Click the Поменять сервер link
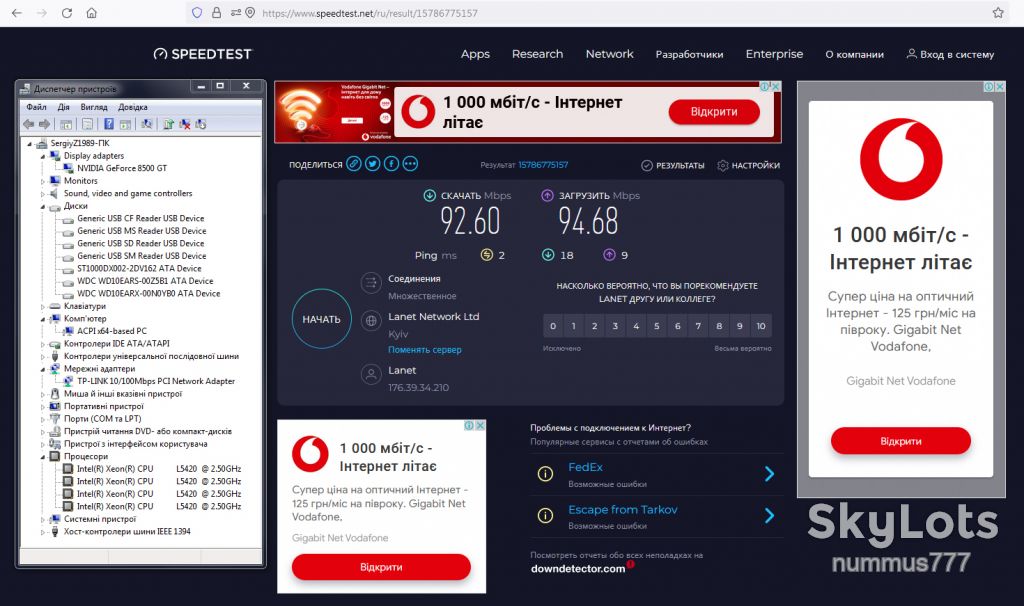Viewport: 1024px width, 606px height. click(x=424, y=350)
